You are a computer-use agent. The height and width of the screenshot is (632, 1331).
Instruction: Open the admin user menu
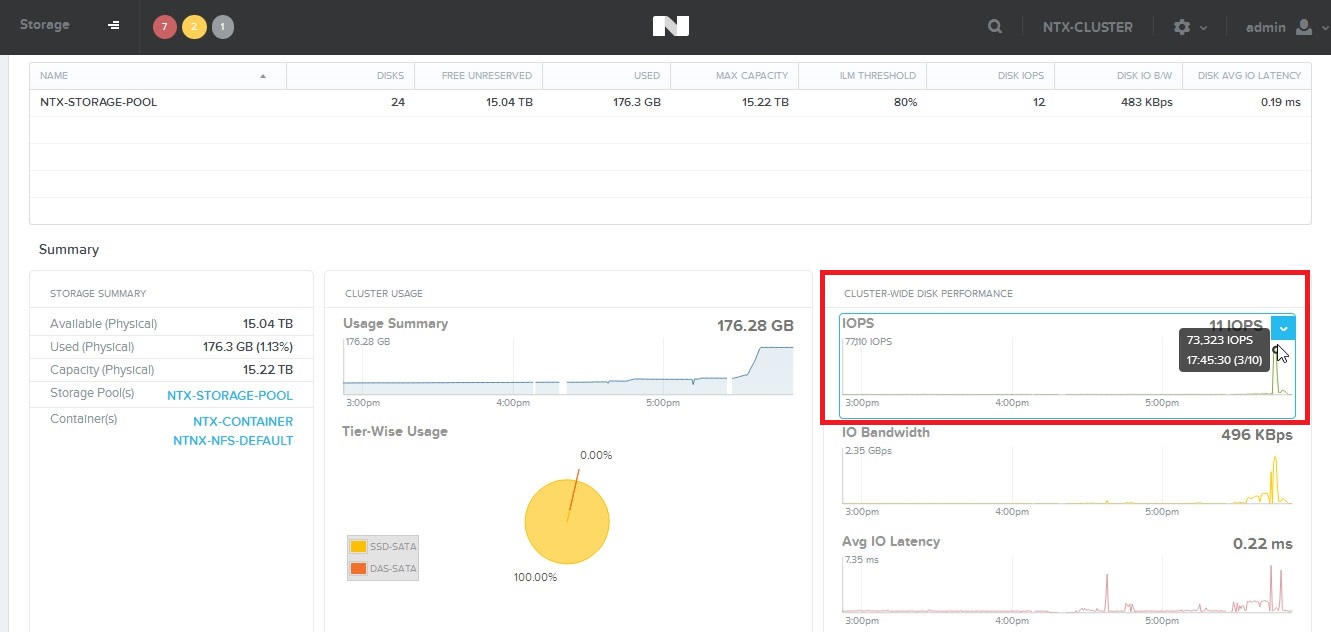(x=1279, y=27)
